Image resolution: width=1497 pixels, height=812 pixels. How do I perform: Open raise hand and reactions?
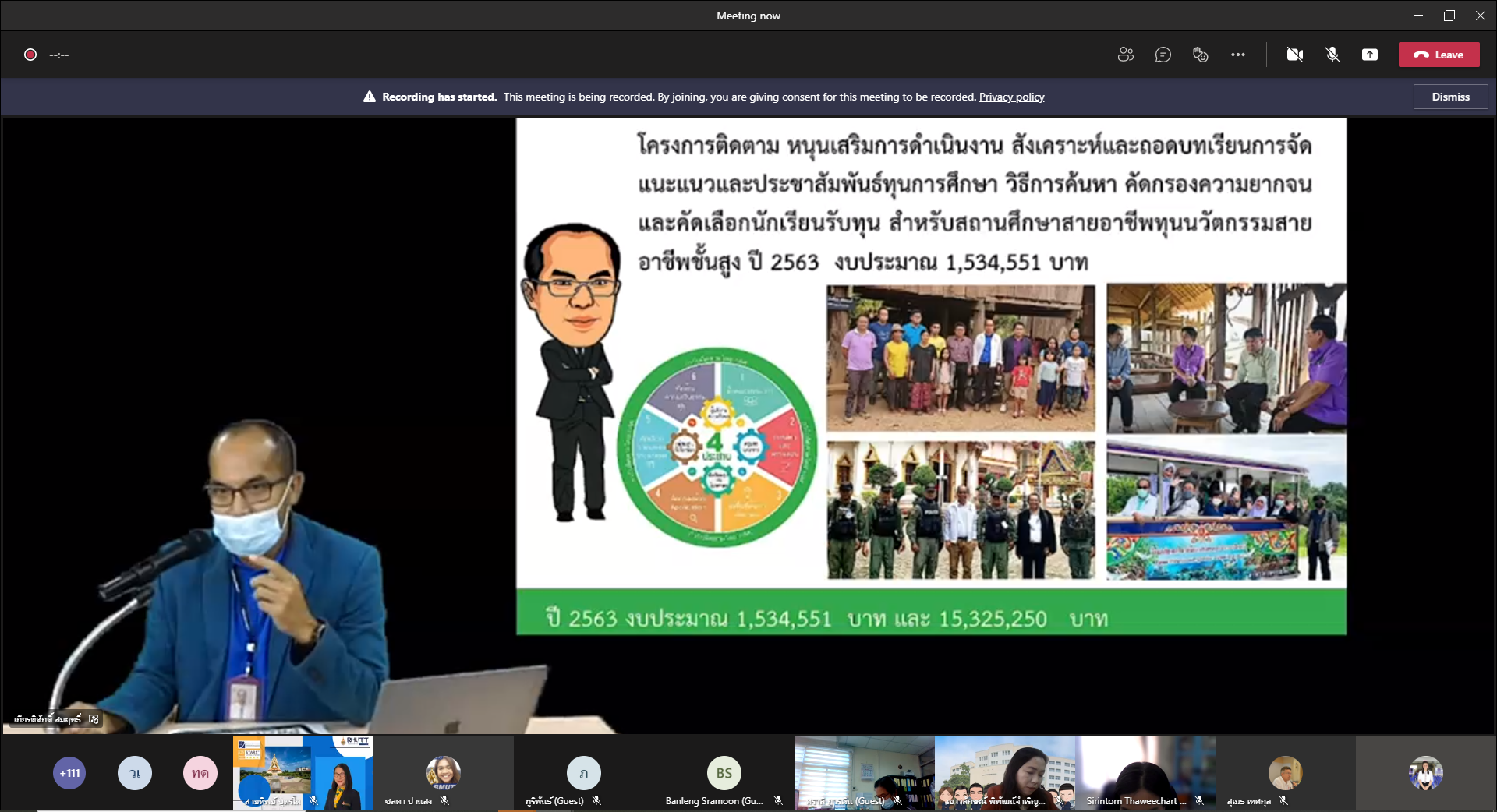pyautogui.click(x=1200, y=55)
